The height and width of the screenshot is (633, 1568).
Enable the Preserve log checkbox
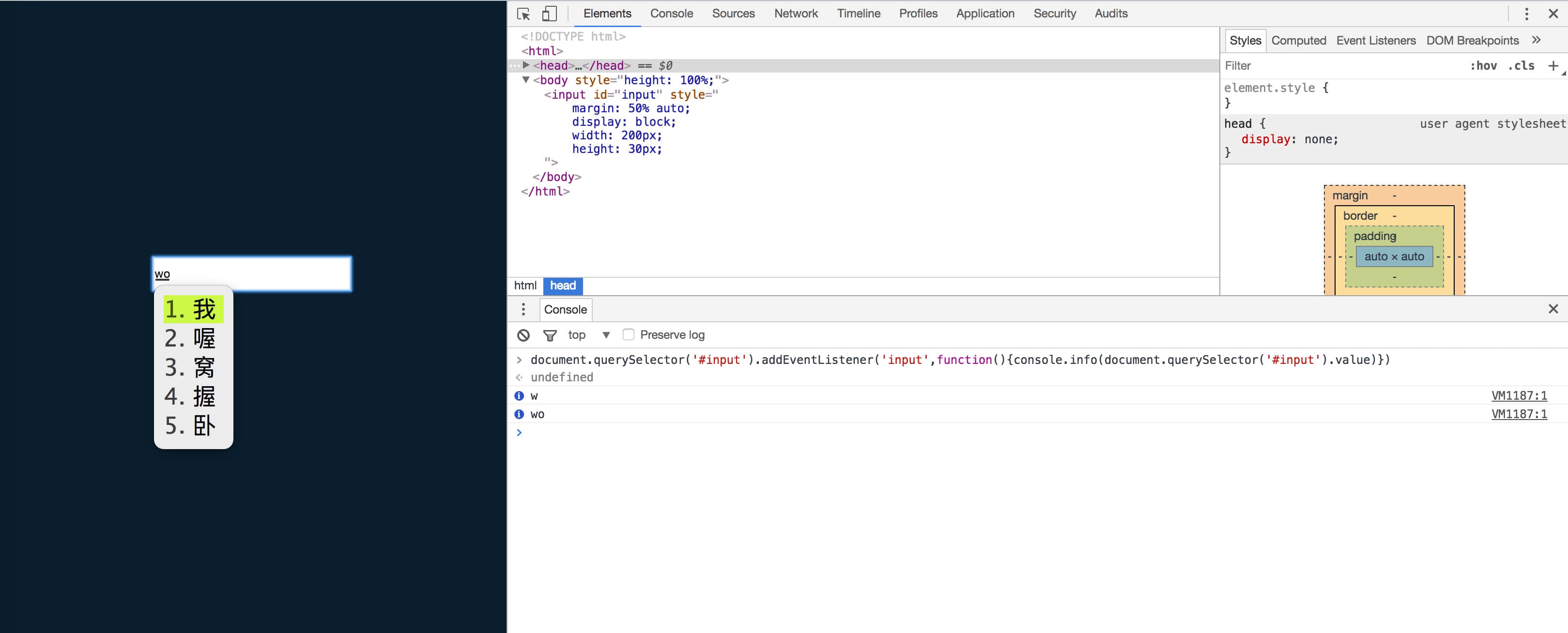[629, 334]
